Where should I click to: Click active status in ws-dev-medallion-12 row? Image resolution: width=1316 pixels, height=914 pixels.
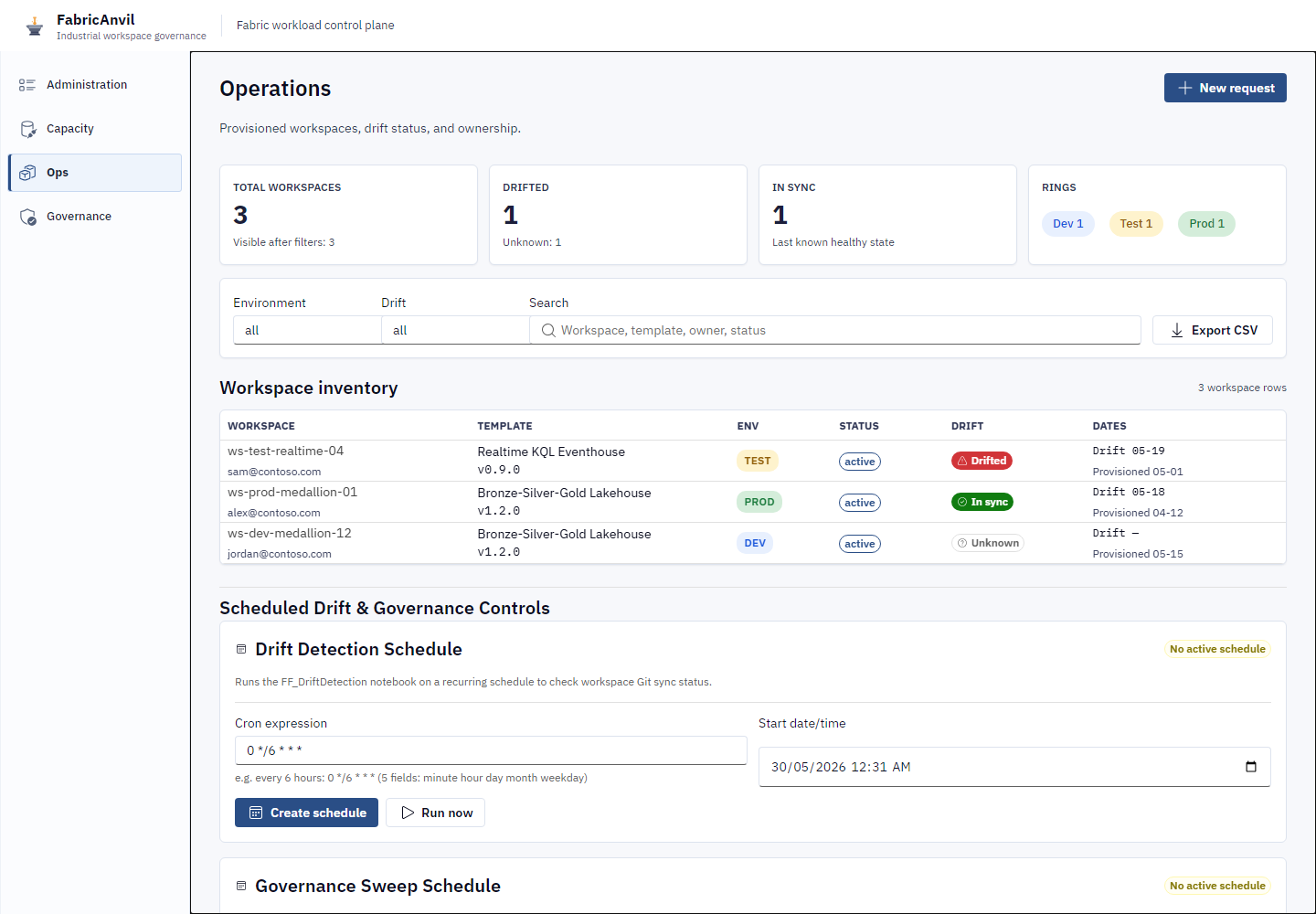pos(860,544)
